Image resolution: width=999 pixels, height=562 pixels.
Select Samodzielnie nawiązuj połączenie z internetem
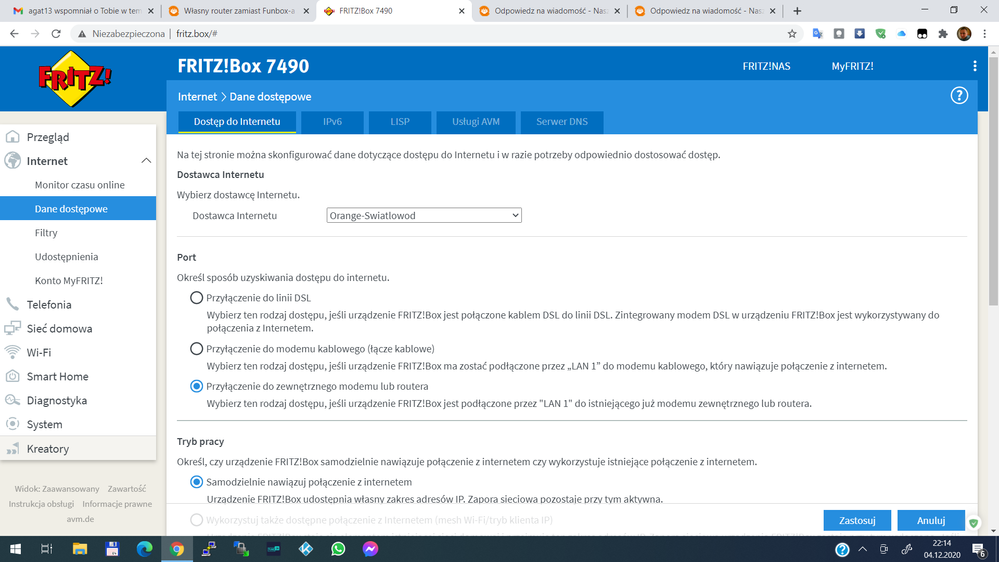tap(197, 482)
